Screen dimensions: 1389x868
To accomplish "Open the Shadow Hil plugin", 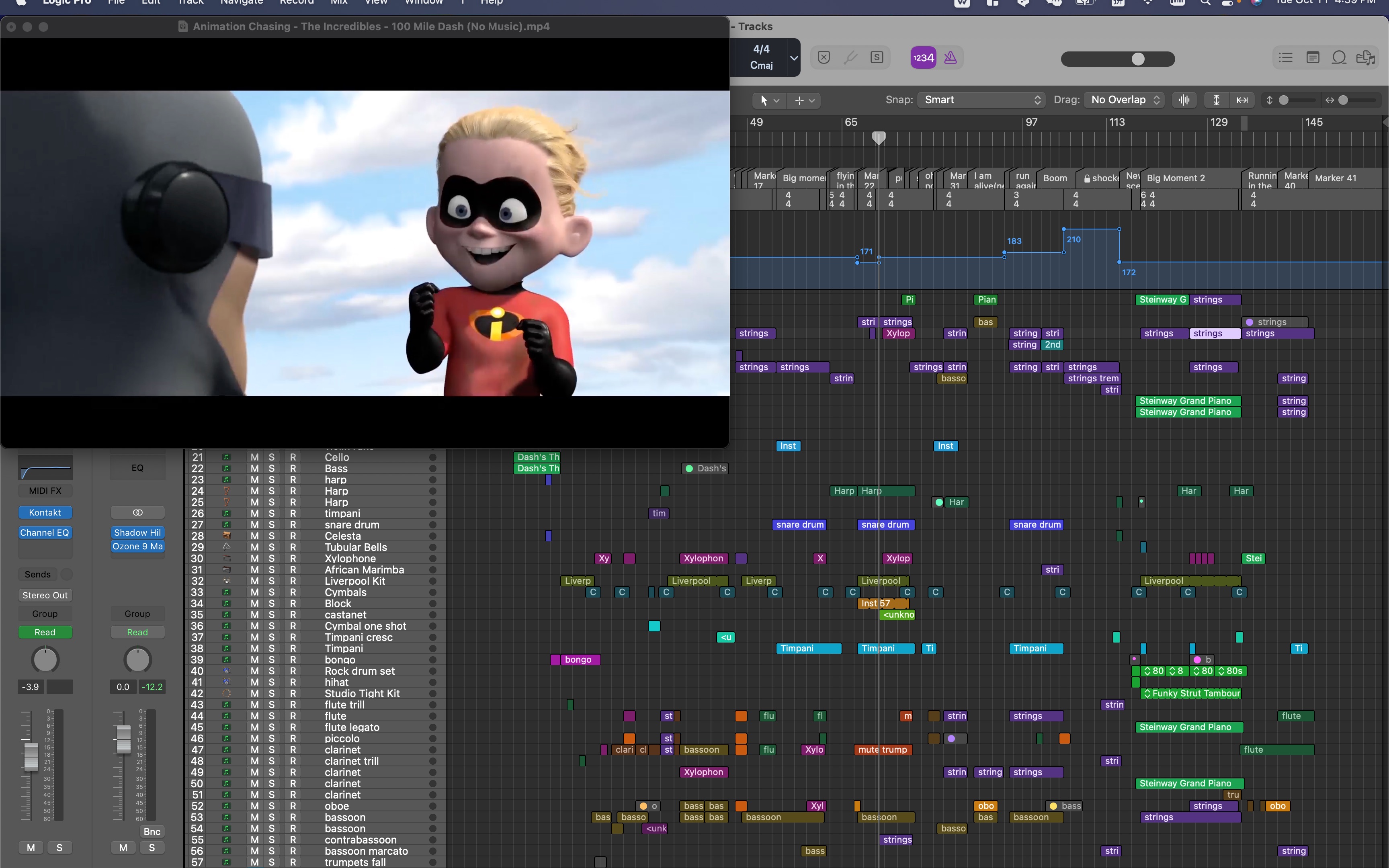I will tap(138, 533).
